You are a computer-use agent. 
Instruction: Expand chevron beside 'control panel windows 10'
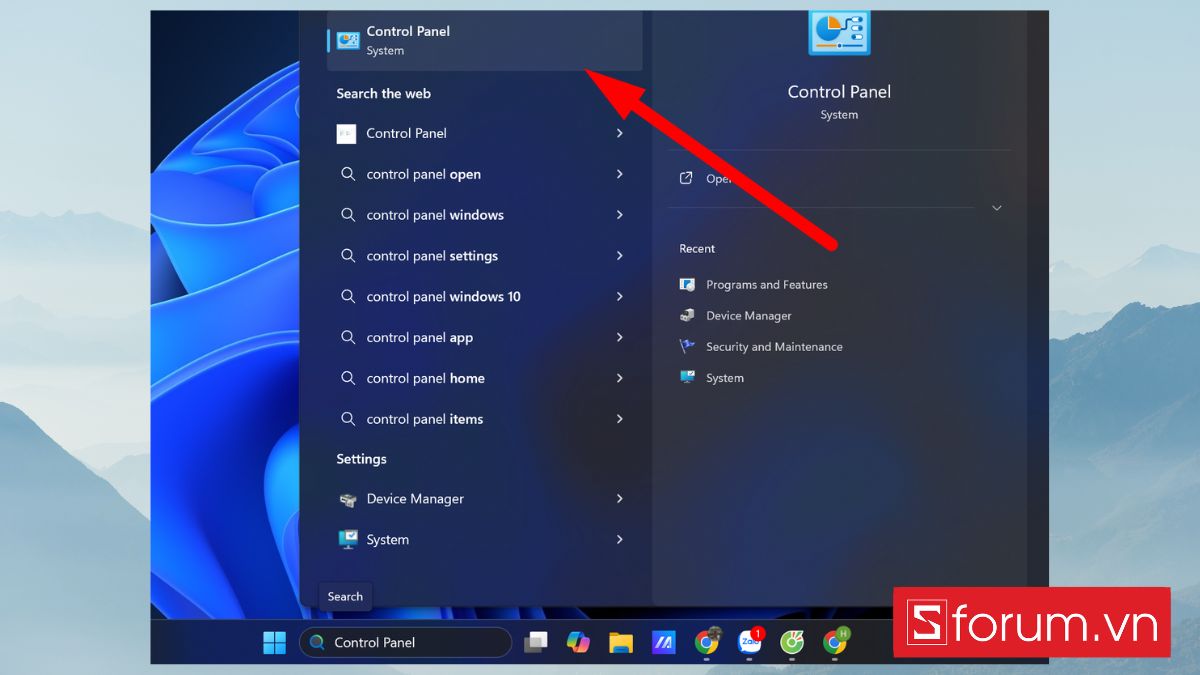(620, 297)
